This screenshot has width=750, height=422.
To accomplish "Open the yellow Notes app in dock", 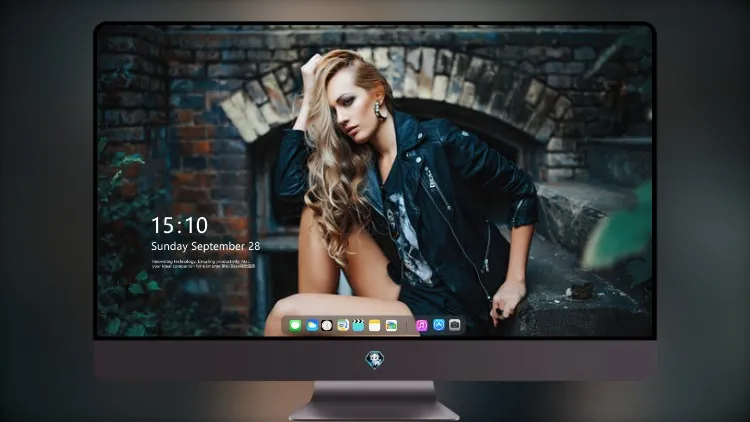I will [375, 325].
